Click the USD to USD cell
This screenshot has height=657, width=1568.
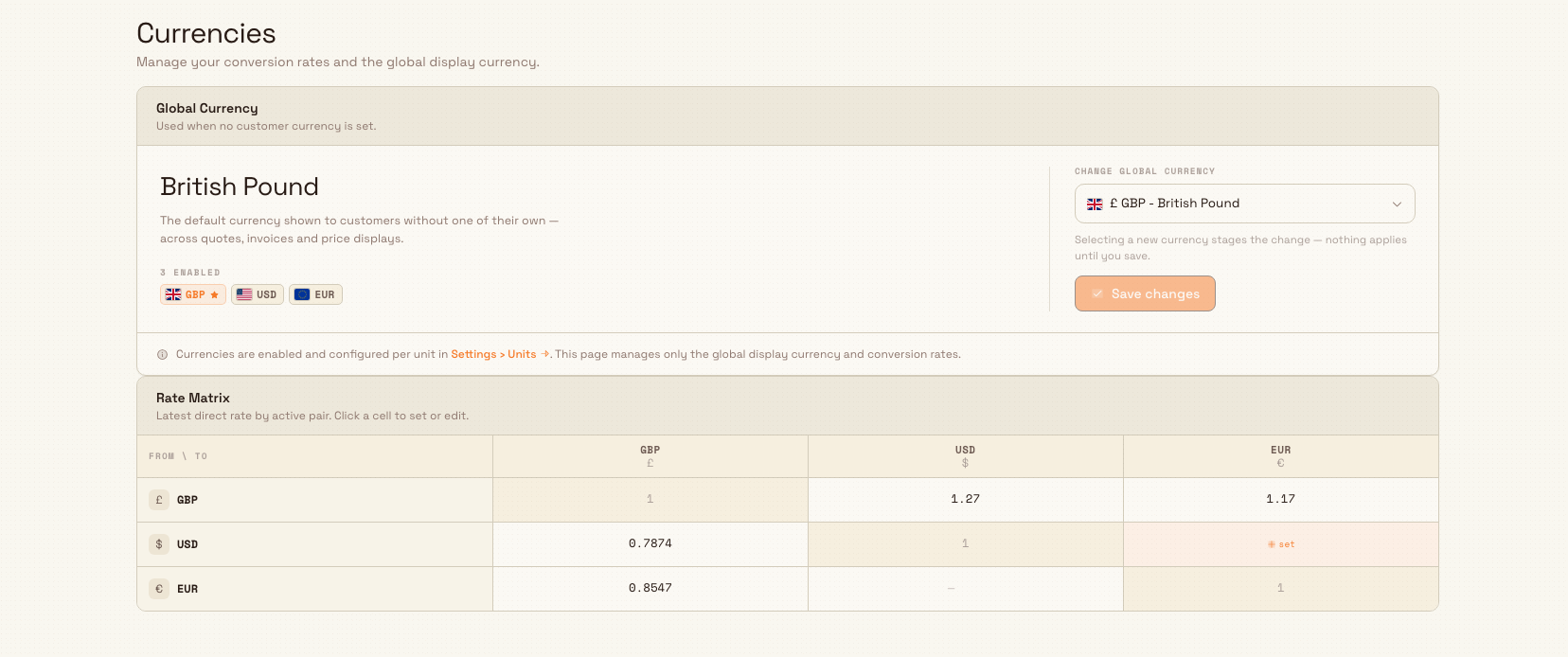coord(966,543)
